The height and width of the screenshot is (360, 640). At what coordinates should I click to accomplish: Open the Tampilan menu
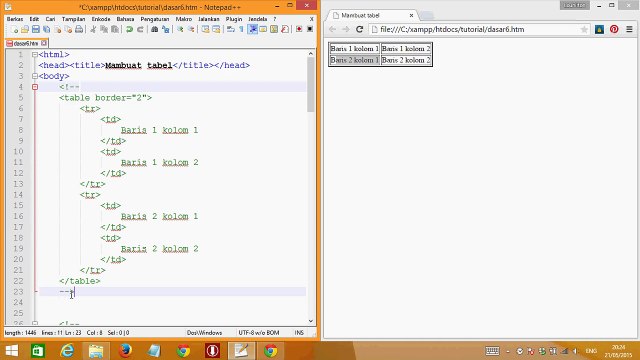(73, 19)
